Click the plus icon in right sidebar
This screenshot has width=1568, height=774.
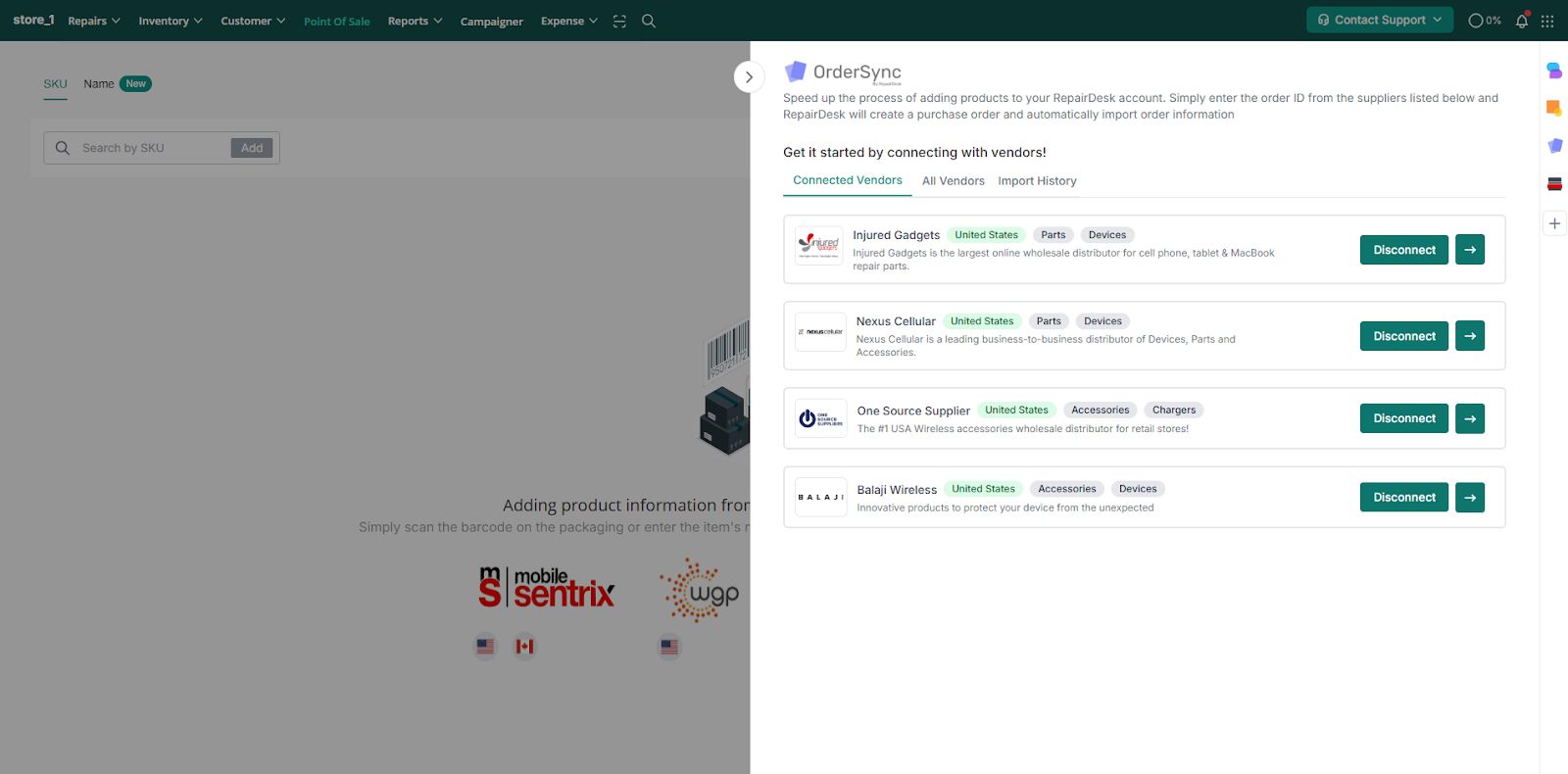tap(1554, 223)
